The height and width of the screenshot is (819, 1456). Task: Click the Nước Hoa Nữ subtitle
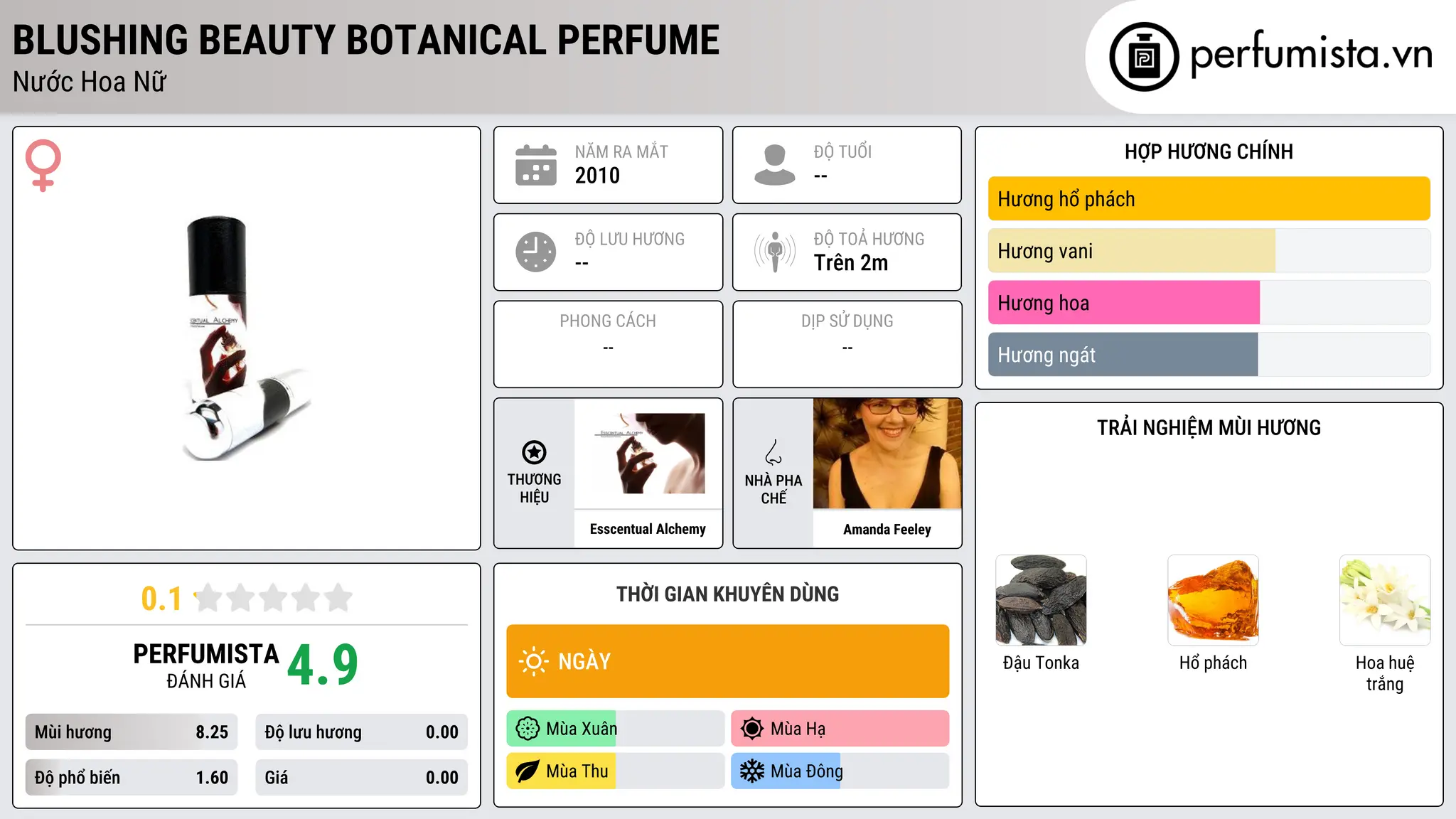pyautogui.click(x=90, y=82)
